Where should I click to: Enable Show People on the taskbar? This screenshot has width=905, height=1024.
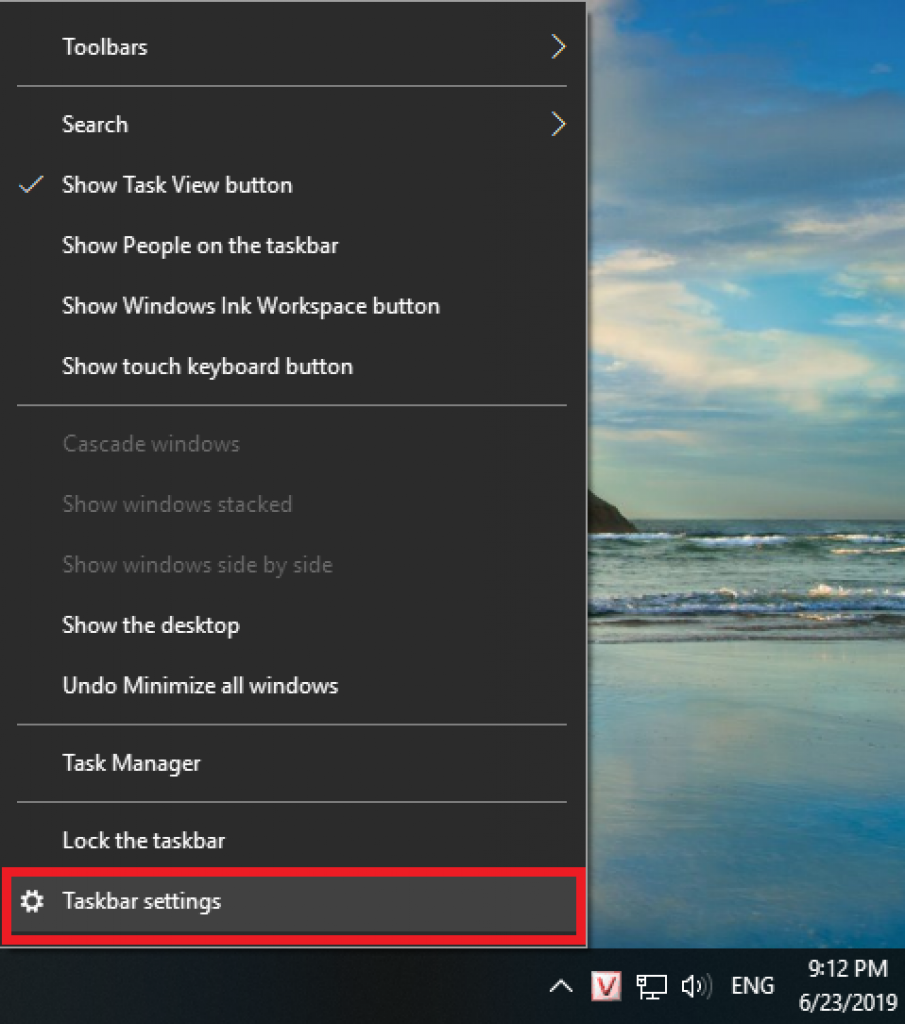(200, 245)
